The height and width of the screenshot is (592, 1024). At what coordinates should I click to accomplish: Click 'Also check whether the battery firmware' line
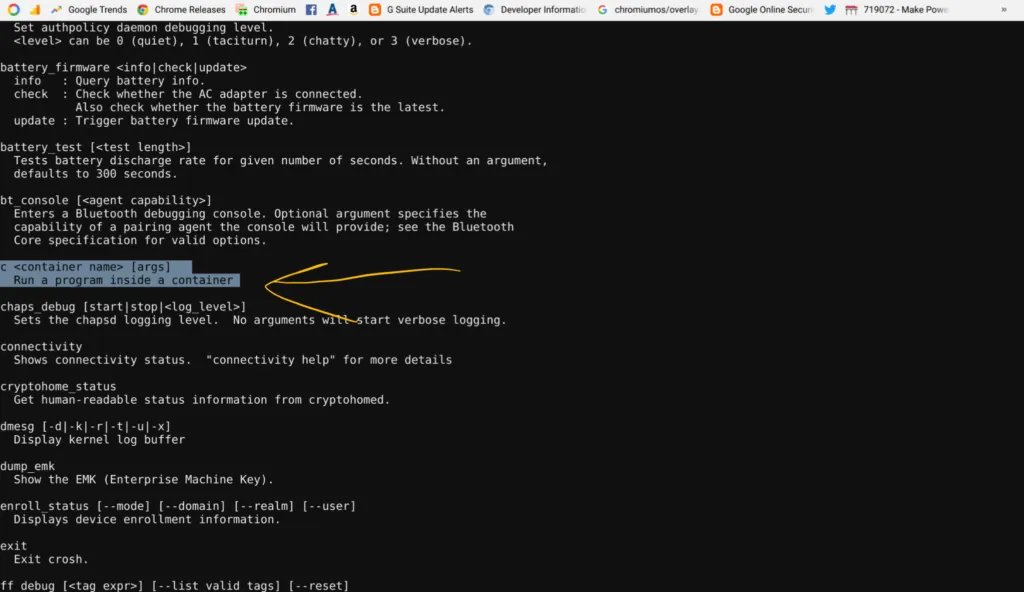tap(260, 107)
